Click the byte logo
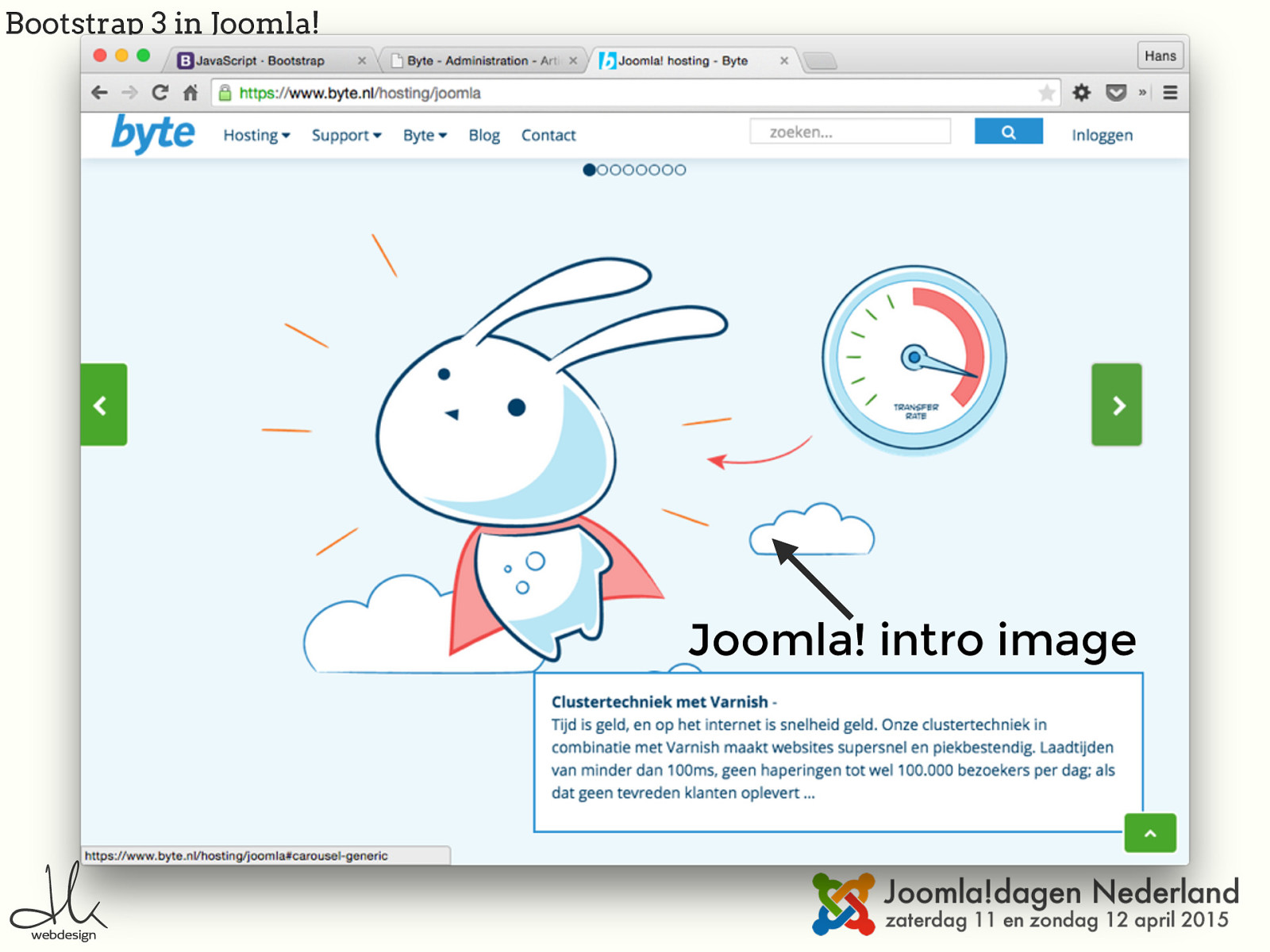1270x952 pixels. tap(153, 133)
